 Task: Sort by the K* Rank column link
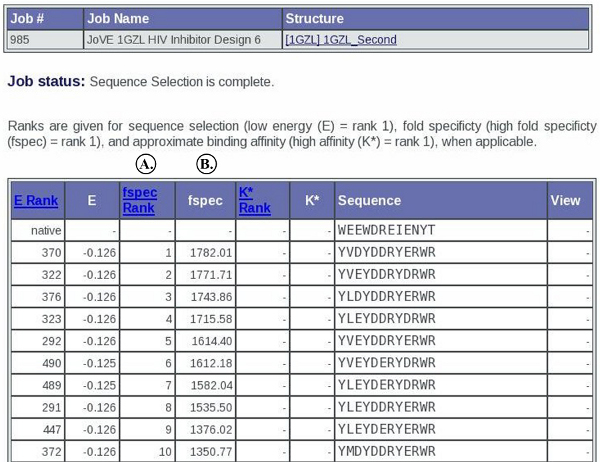254,200
